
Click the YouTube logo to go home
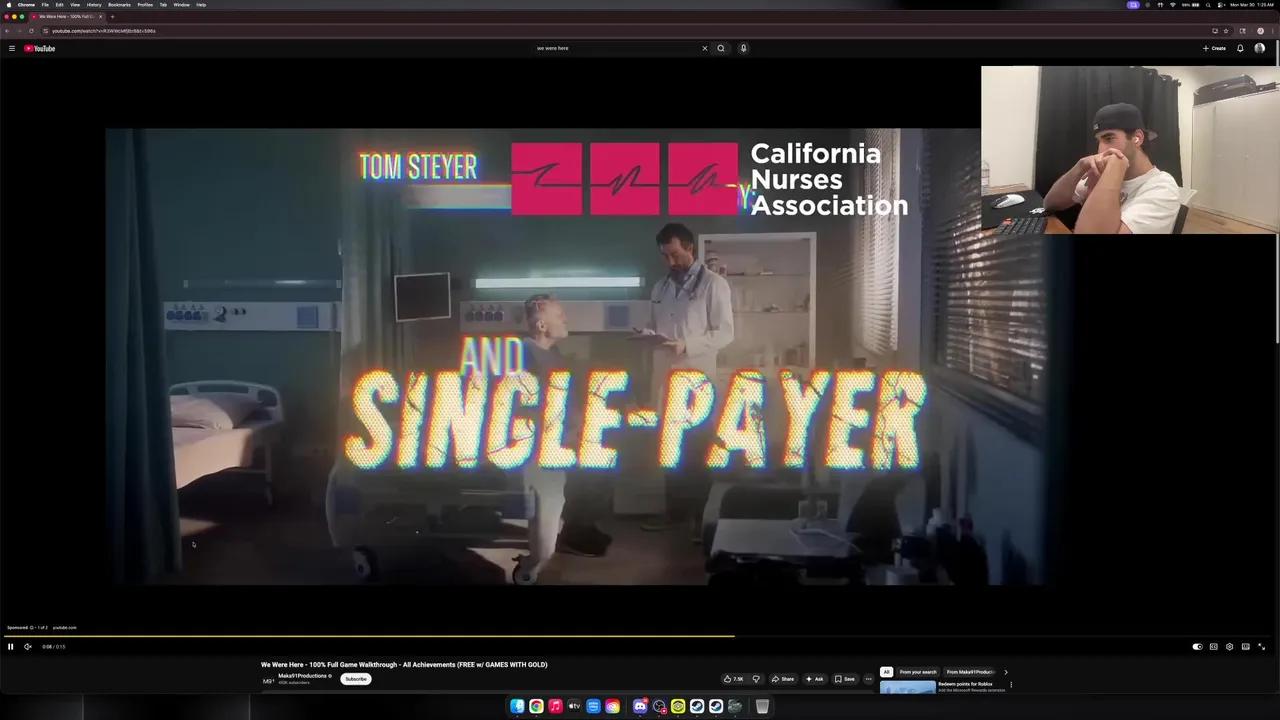(x=40, y=48)
